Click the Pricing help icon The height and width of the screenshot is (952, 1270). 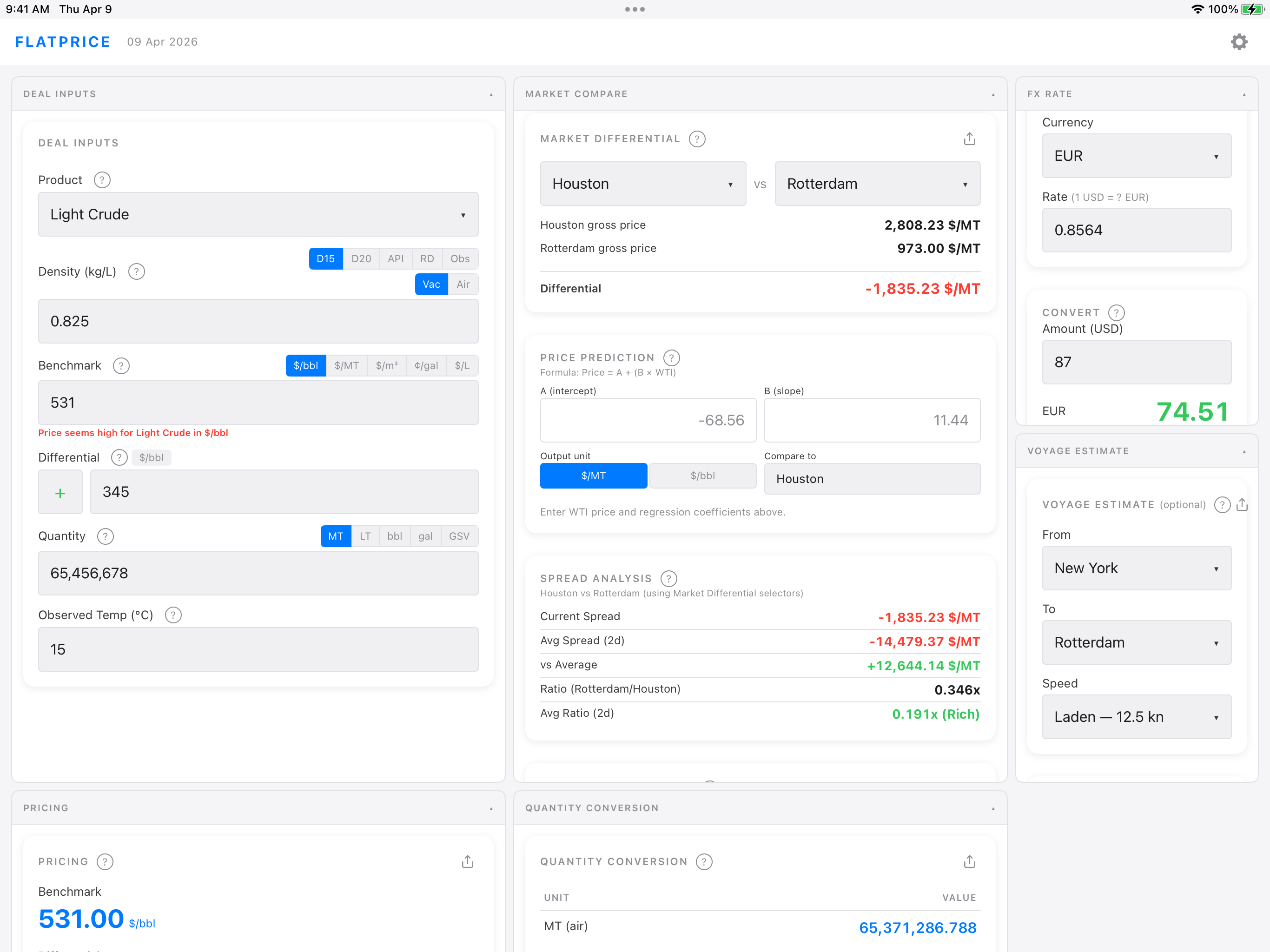[x=105, y=861]
